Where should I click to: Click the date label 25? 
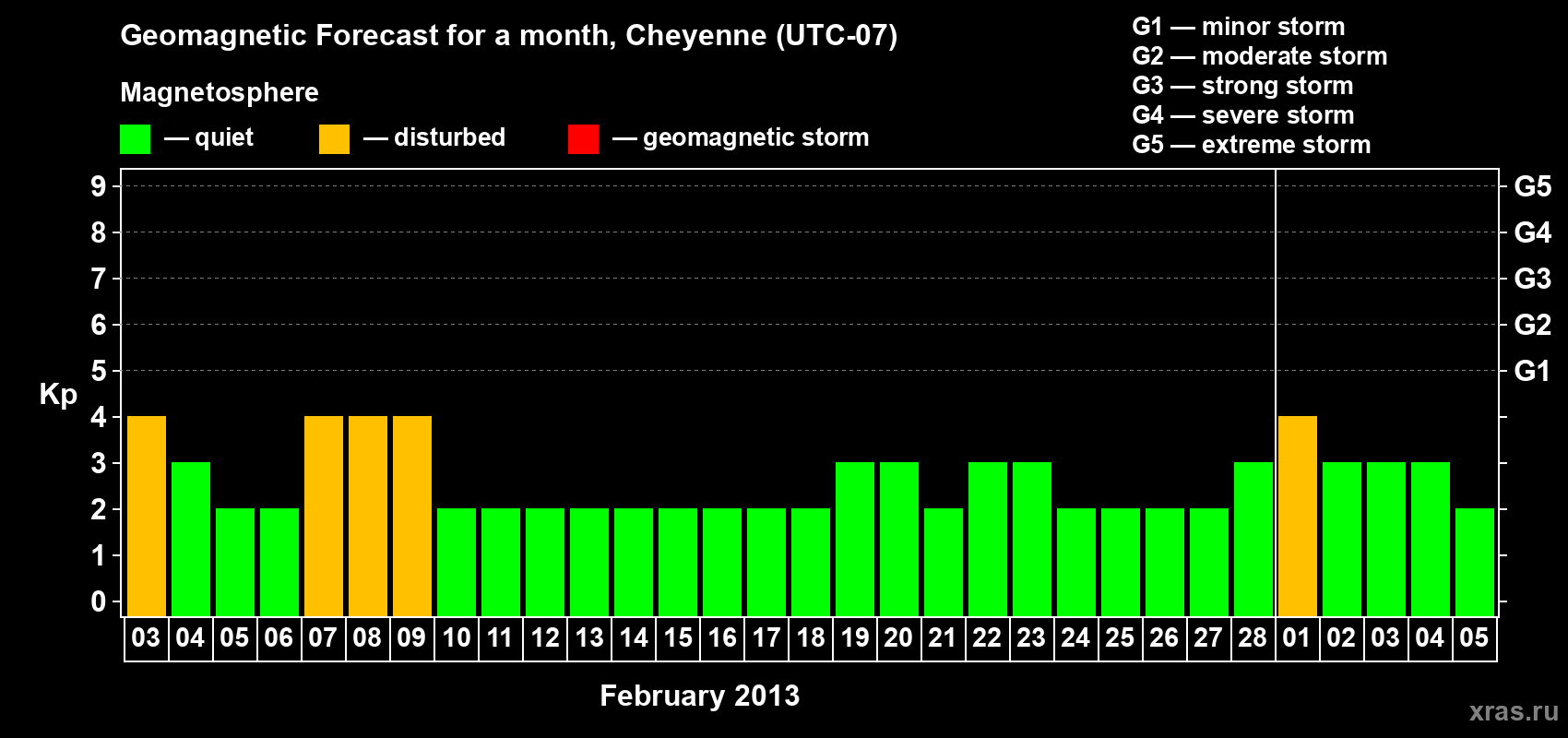click(1120, 637)
